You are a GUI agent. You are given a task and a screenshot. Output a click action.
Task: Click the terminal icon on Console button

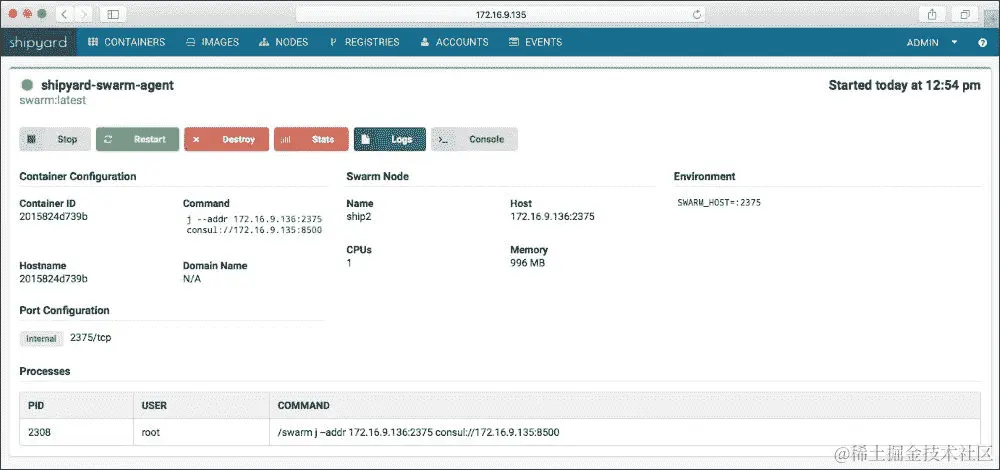click(443, 140)
